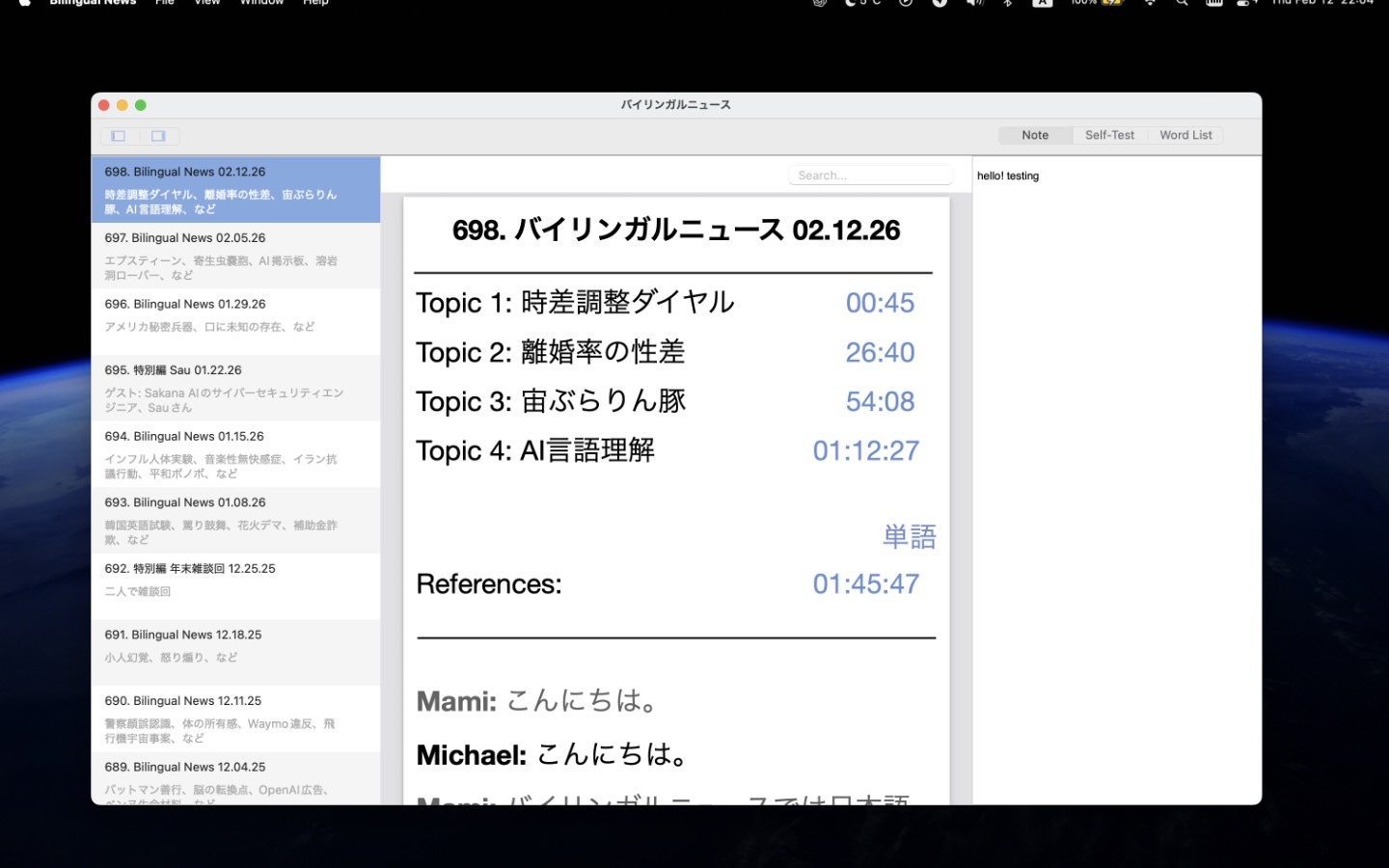Click the green zoom window button

coord(141,105)
